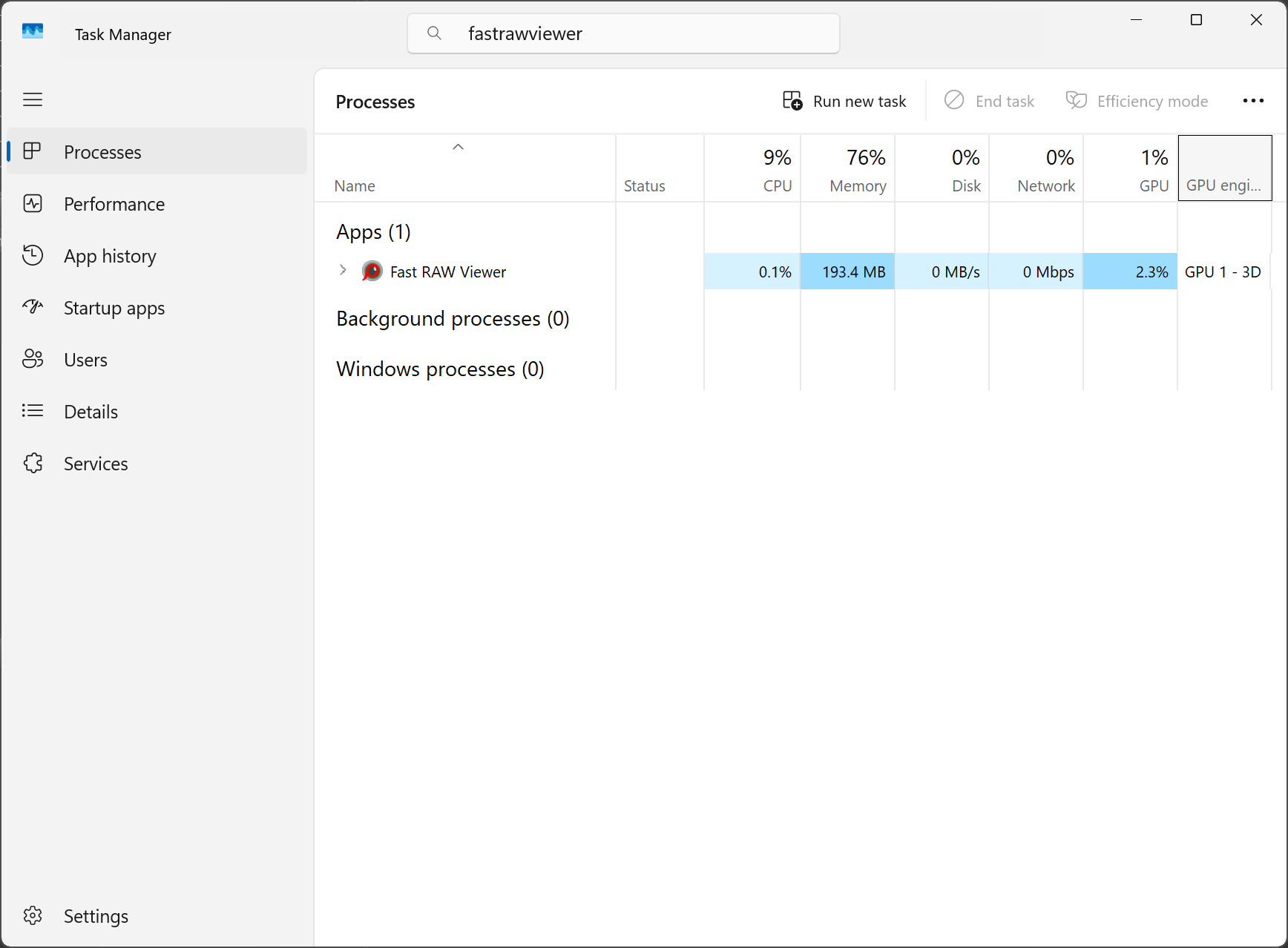Minimize the Task Manager window
The height and width of the screenshot is (948, 1288).
[x=1136, y=20]
